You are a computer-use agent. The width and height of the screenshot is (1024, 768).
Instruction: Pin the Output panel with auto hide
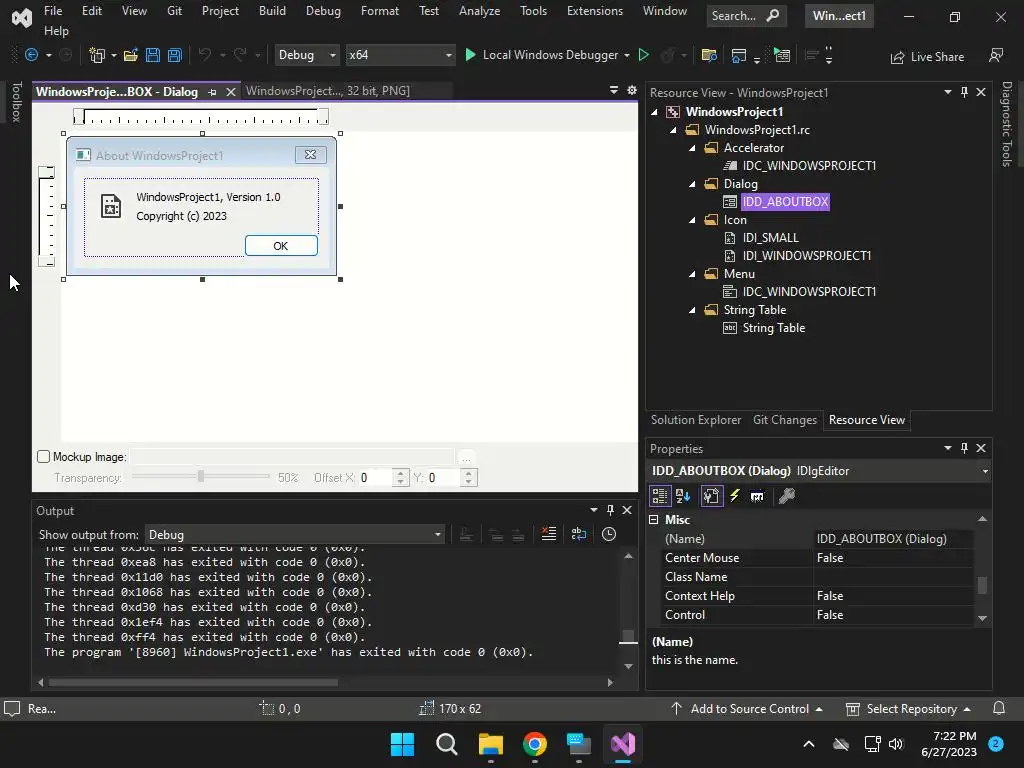tap(611, 510)
